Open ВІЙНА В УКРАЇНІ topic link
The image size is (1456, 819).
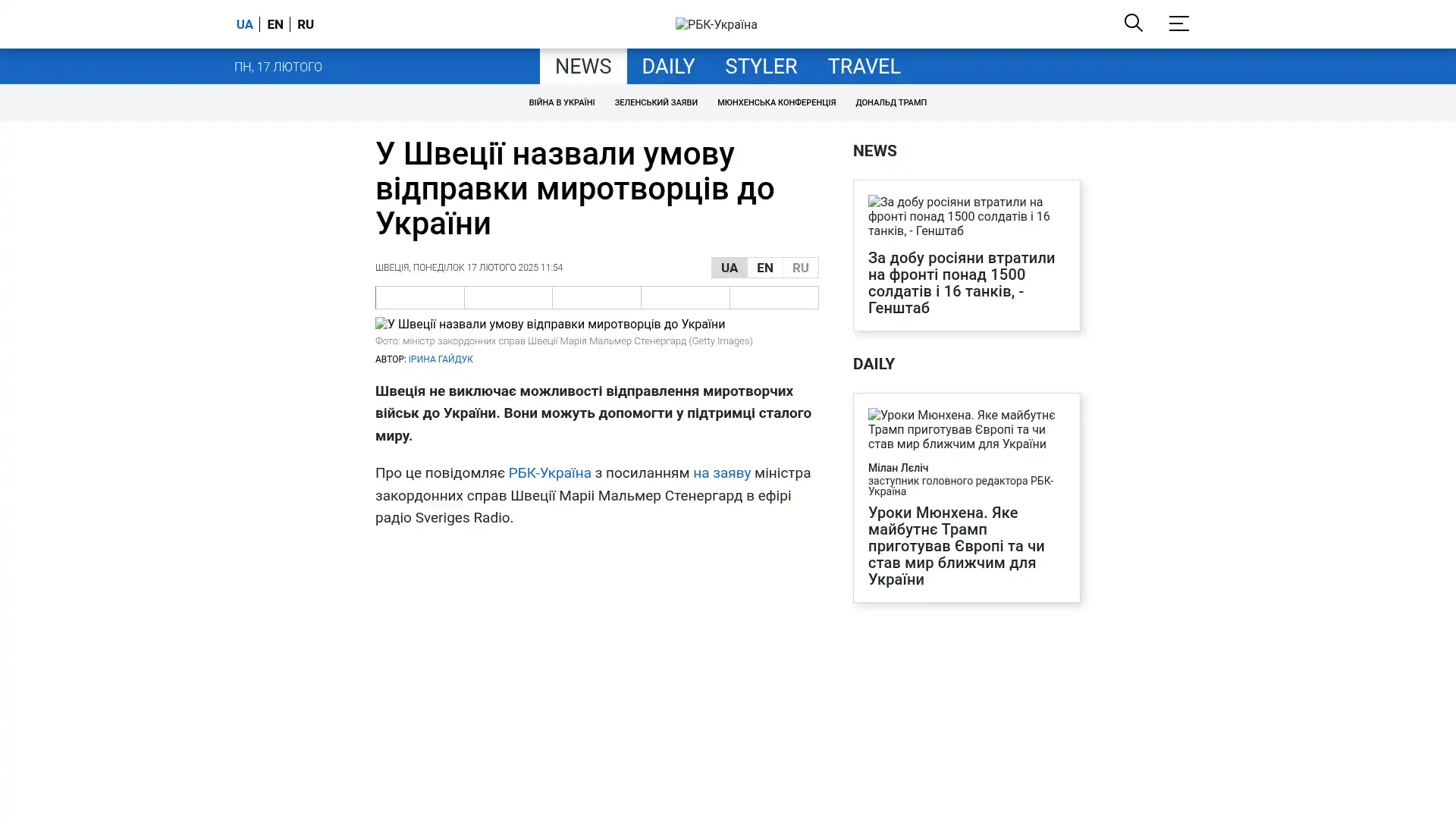click(561, 102)
